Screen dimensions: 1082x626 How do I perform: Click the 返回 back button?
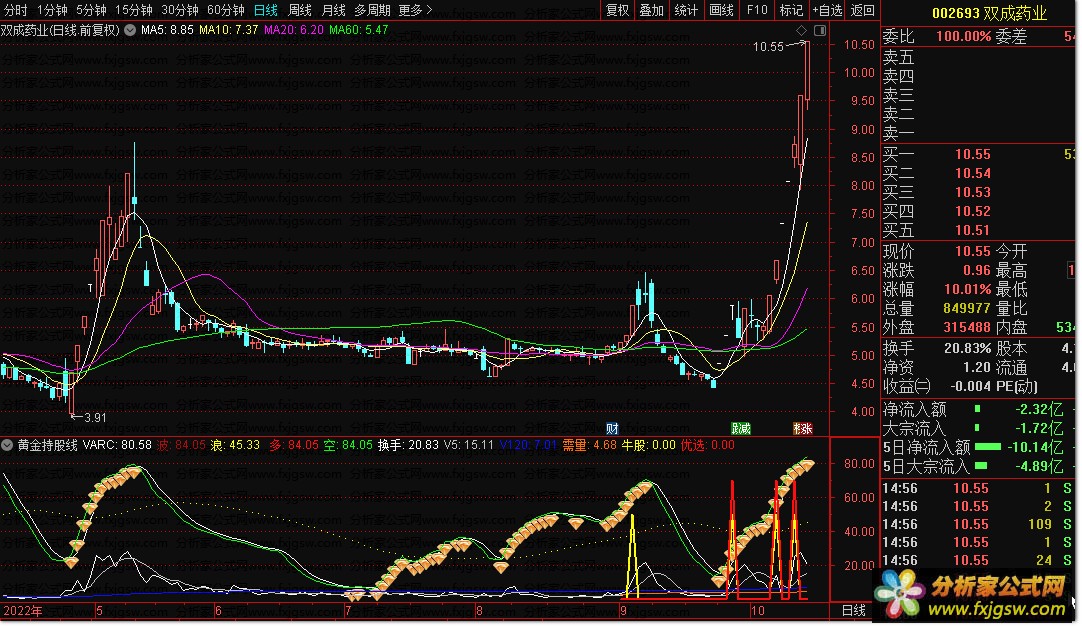[x=863, y=10]
